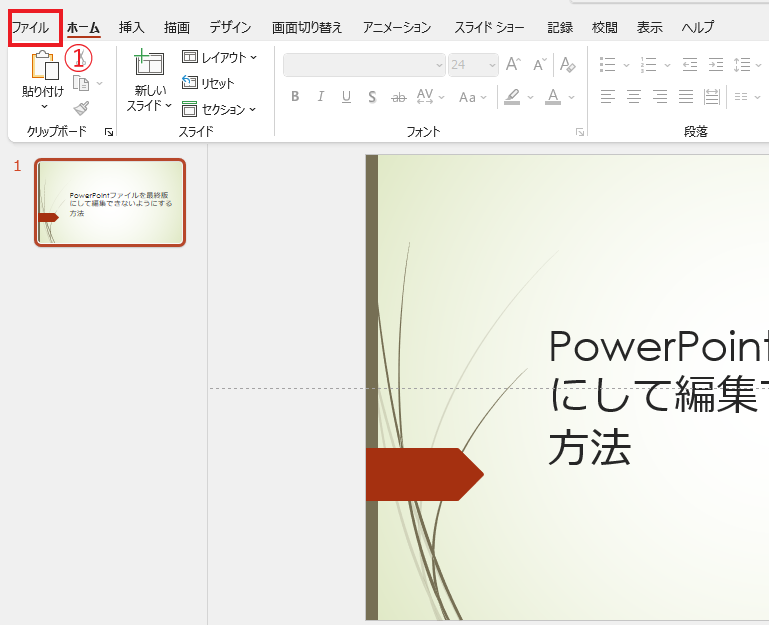Switch to the ホーム tab
Screen dimensions: 769x625
point(83,27)
